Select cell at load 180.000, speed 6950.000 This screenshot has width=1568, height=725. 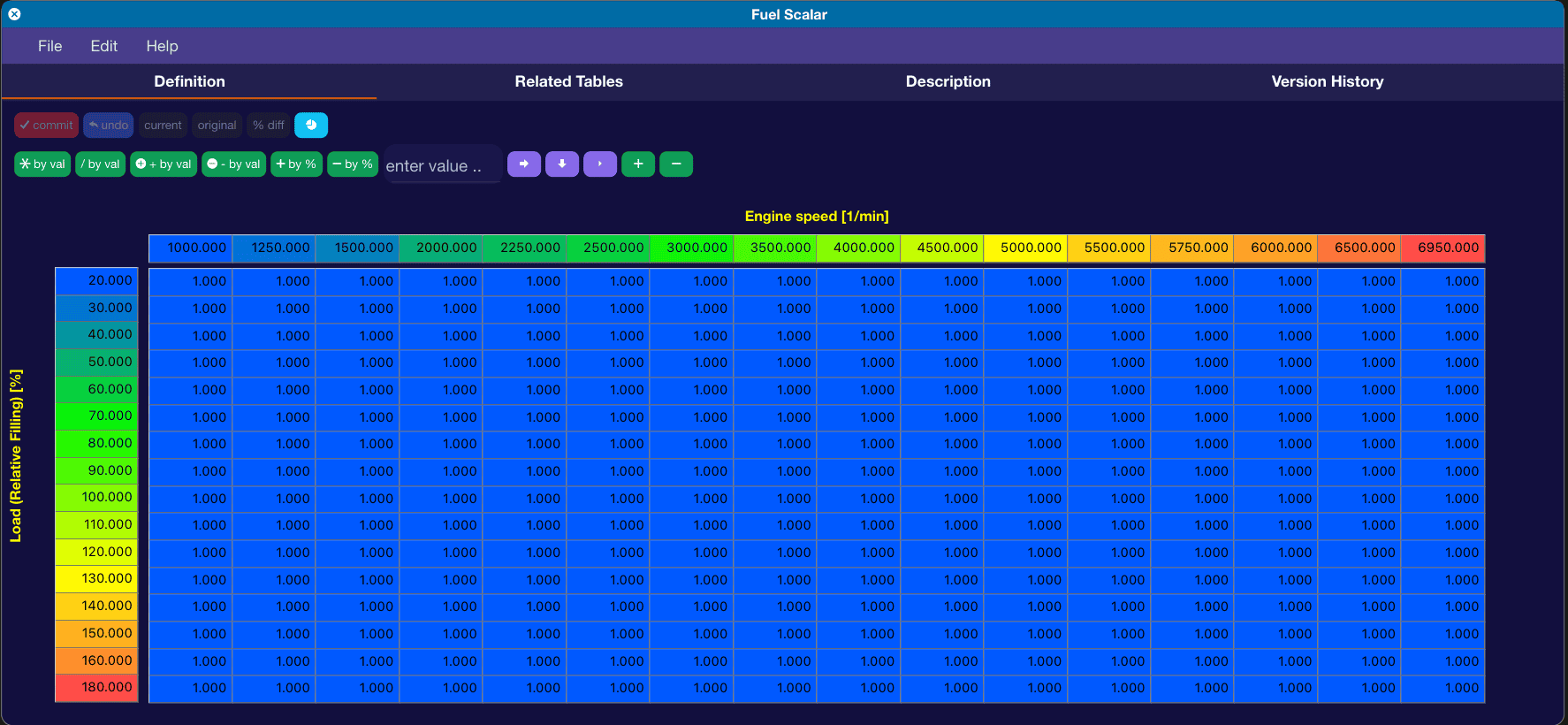(1442, 688)
